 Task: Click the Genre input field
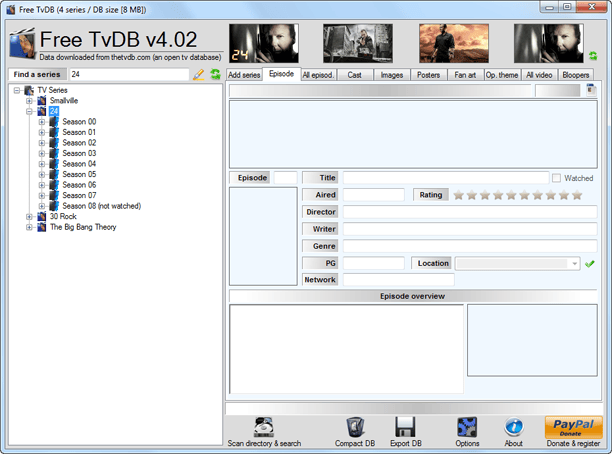click(x=470, y=246)
